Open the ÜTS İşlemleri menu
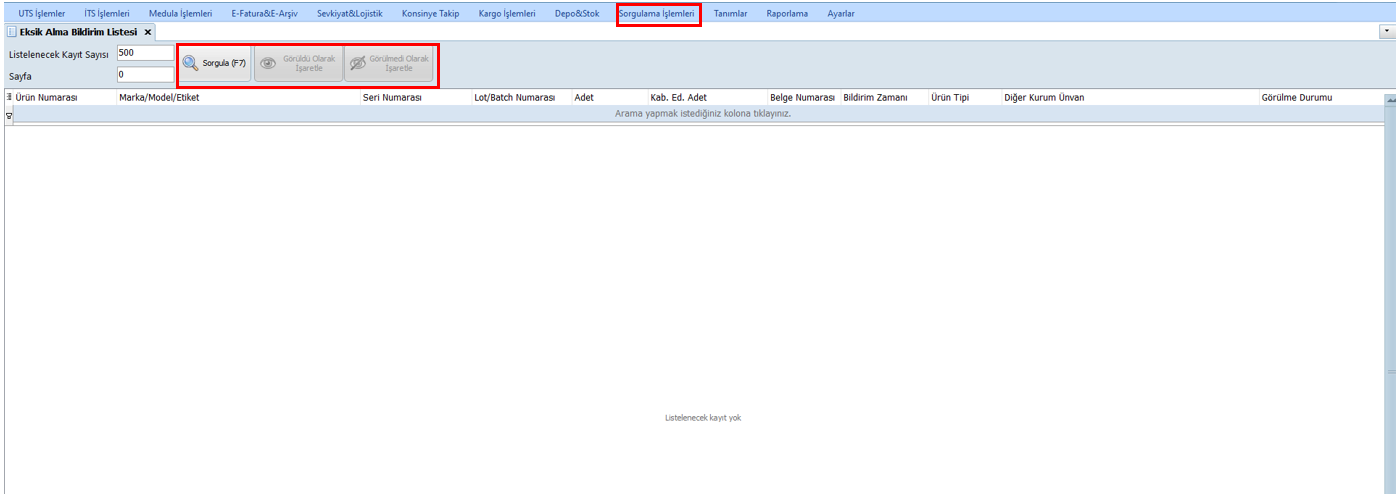Image resolution: width=1396 pixels, height=494 pixels. [42, 14]
